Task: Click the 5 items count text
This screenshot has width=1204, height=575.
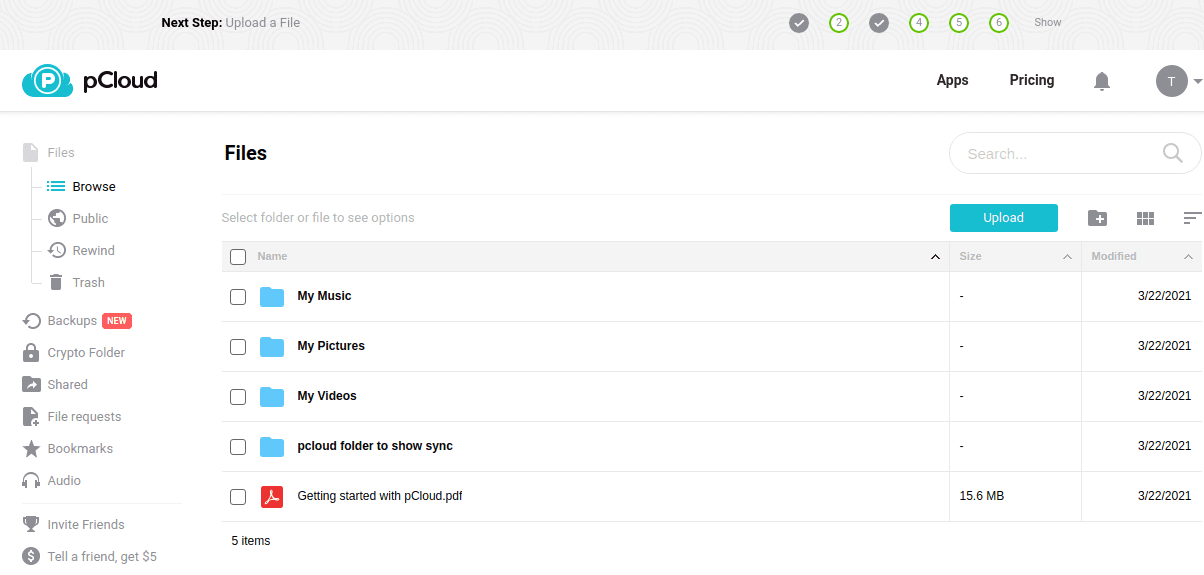Action: [251, 541]
